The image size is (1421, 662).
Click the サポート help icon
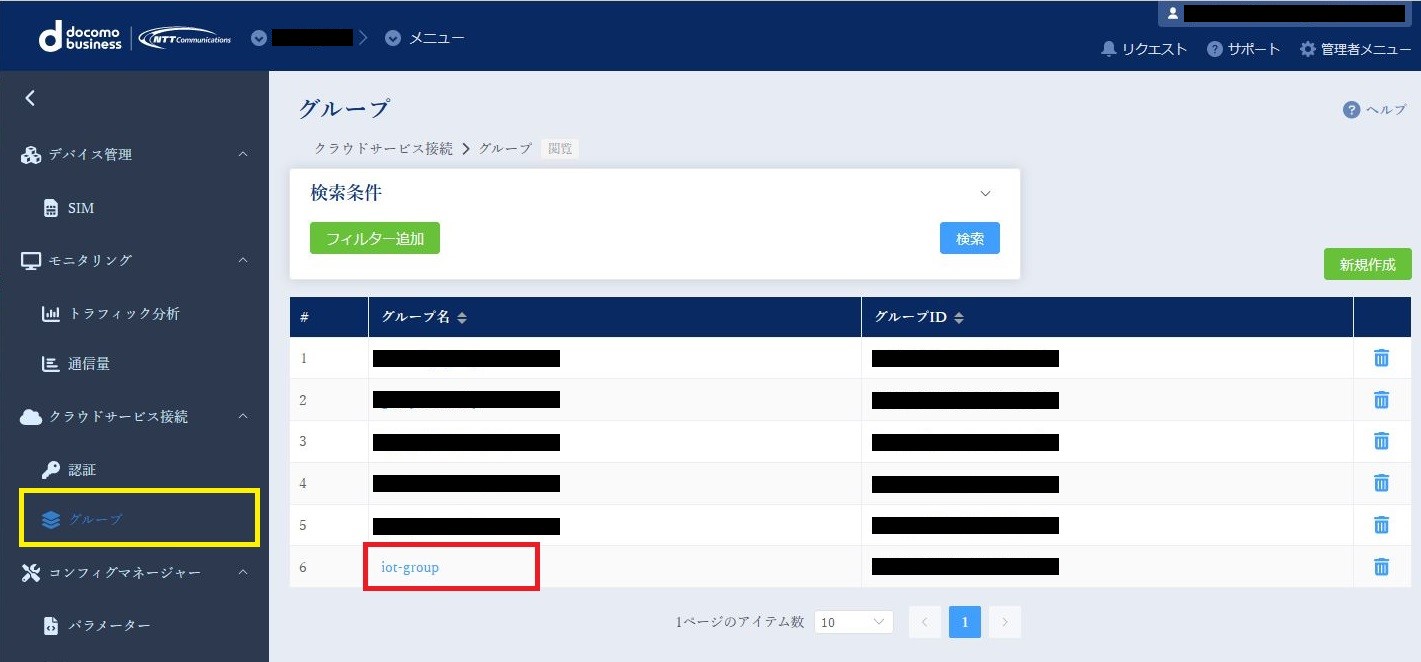point(1242,47)
